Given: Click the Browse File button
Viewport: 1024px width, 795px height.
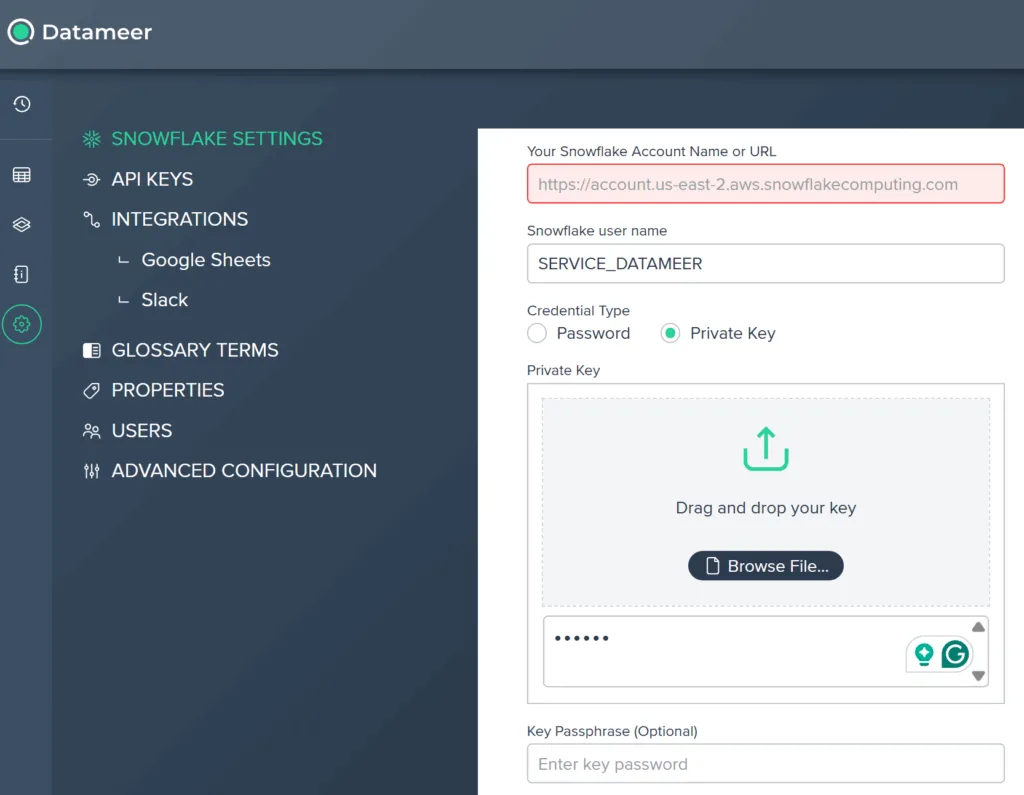Looking at the screenshot, I should click(765, 566).
